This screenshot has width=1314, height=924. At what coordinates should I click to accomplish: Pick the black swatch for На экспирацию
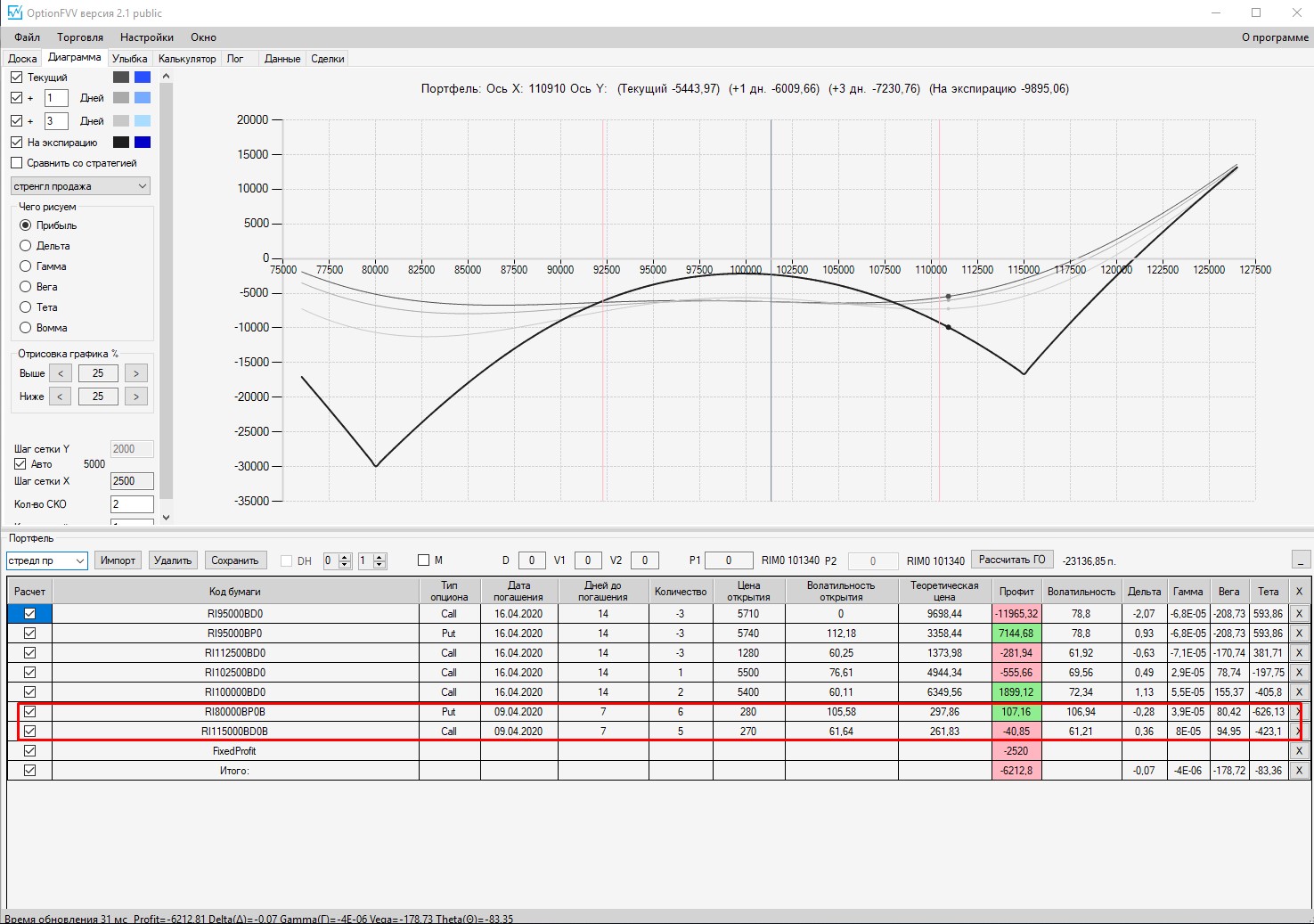coord(121,143)
